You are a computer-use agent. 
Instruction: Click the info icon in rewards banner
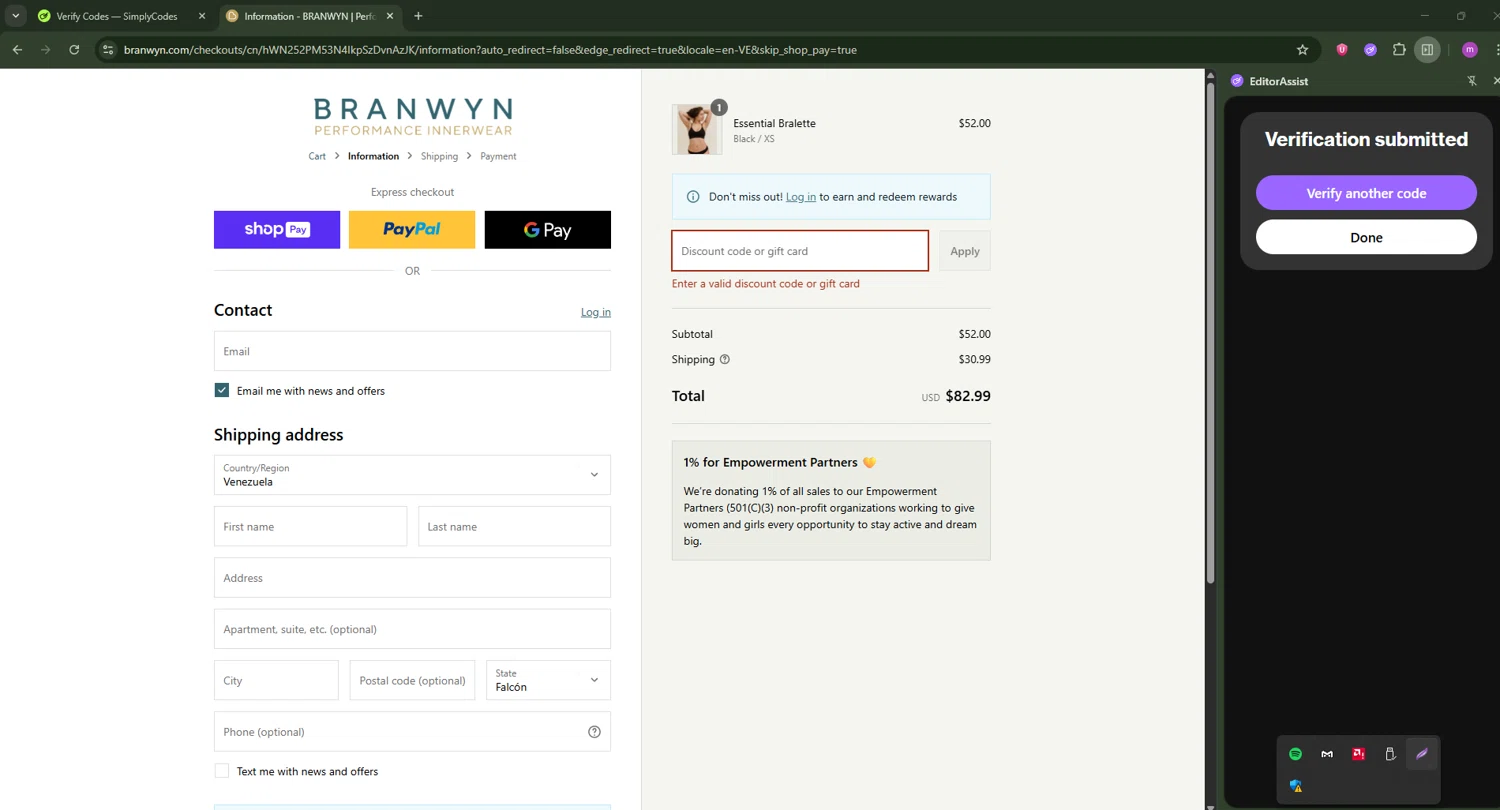pos(693,197)
